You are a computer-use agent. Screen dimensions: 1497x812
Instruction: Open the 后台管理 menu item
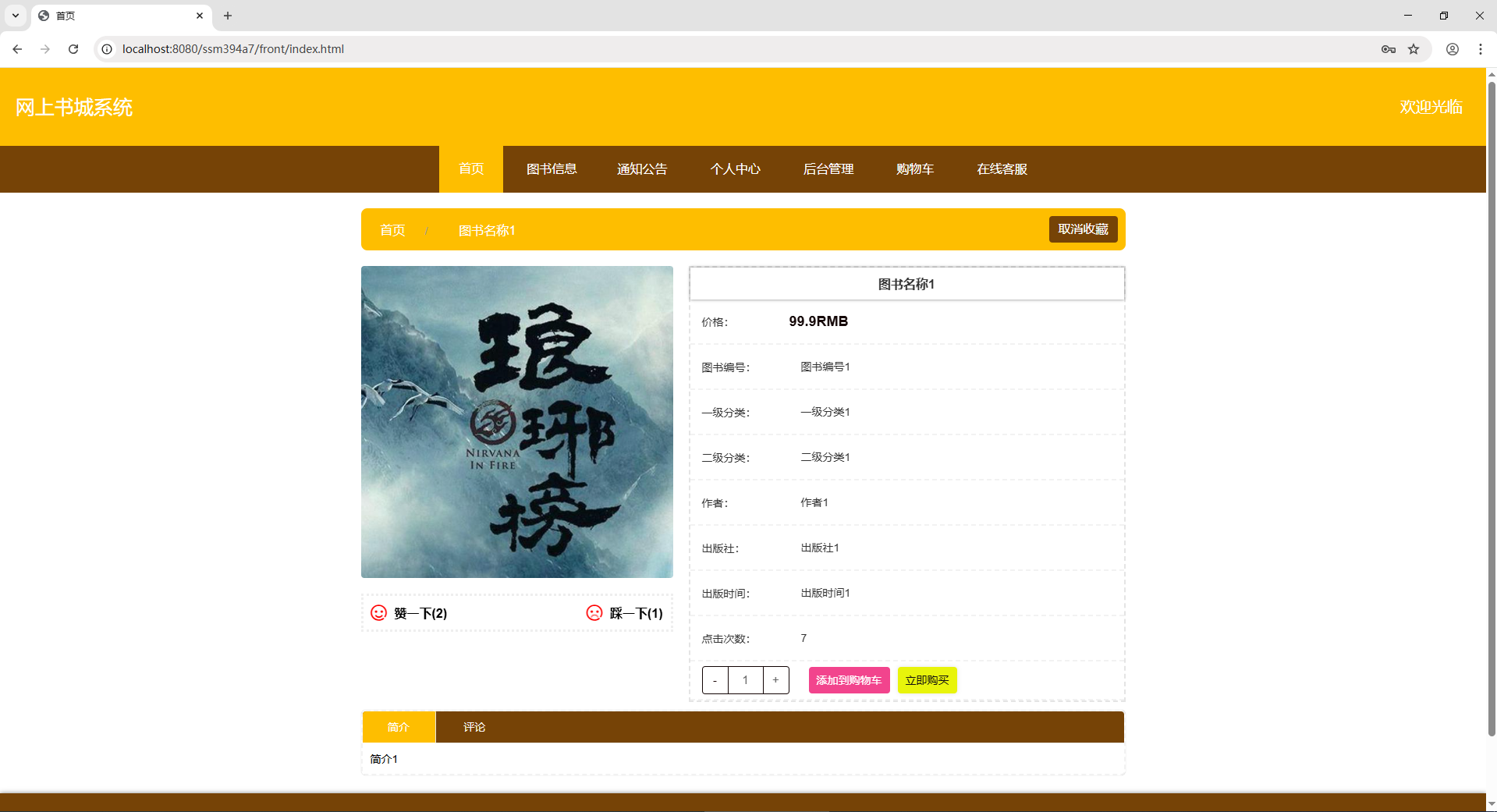pos(828,169)
